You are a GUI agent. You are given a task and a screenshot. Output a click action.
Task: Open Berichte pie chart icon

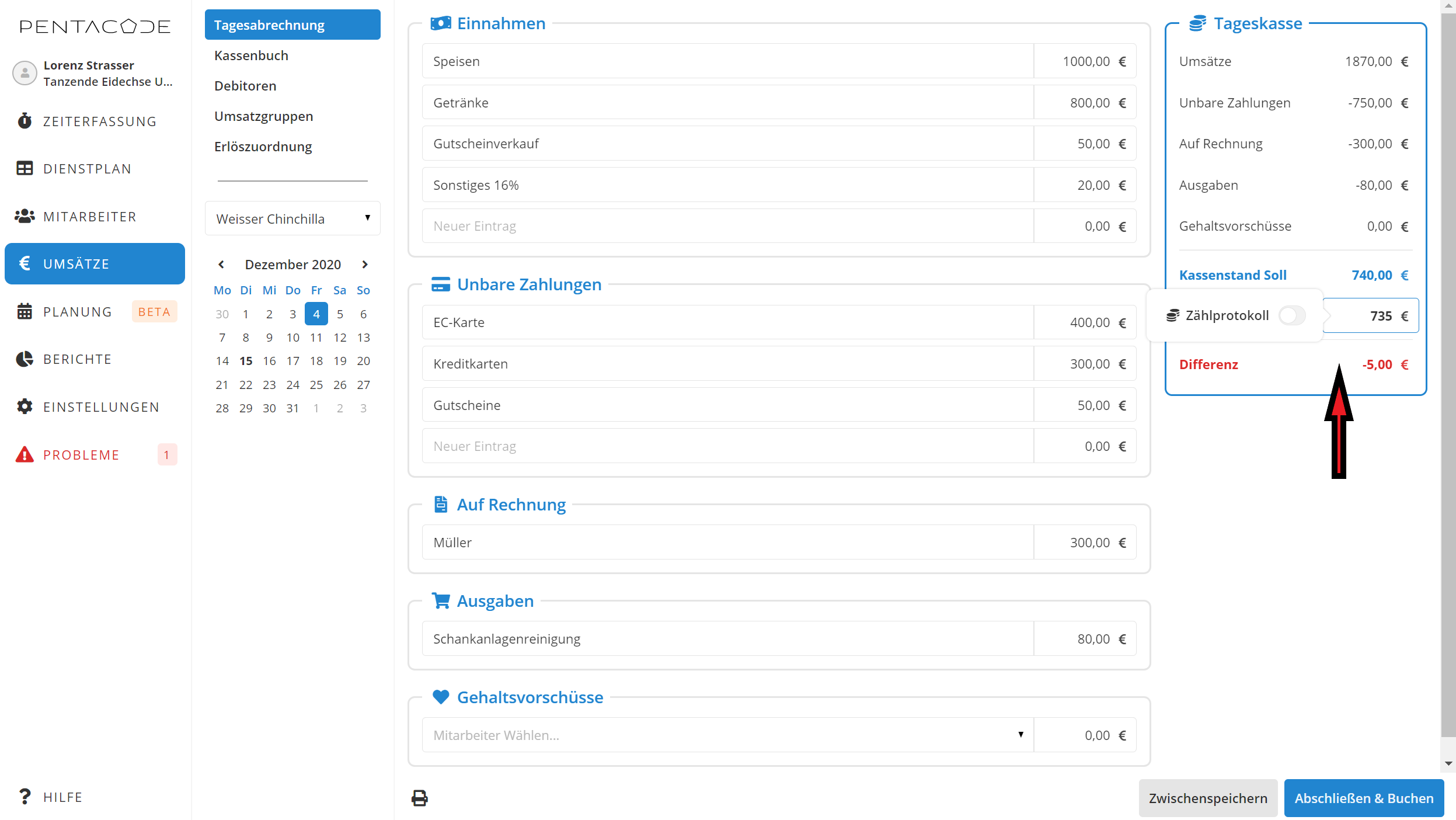click(25, 359)
